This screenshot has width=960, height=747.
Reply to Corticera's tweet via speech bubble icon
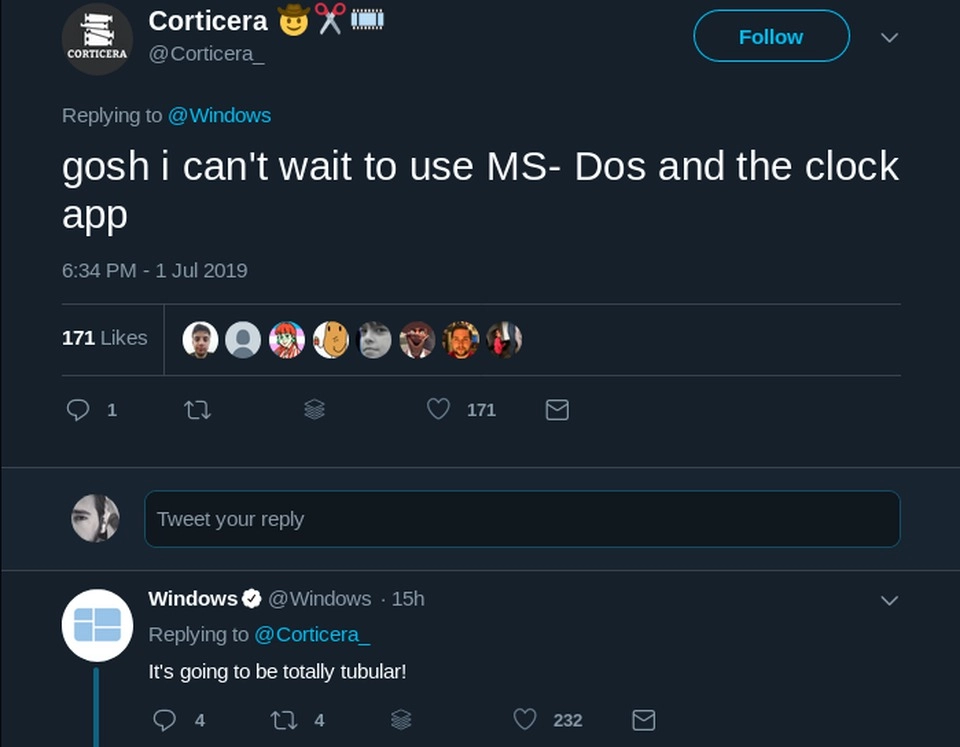pos(79,410)
